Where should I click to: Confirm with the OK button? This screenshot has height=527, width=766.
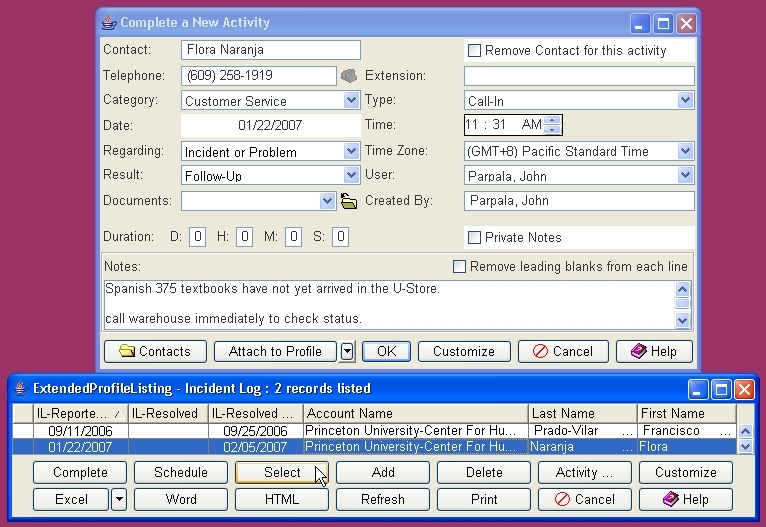tap(386, 351)
